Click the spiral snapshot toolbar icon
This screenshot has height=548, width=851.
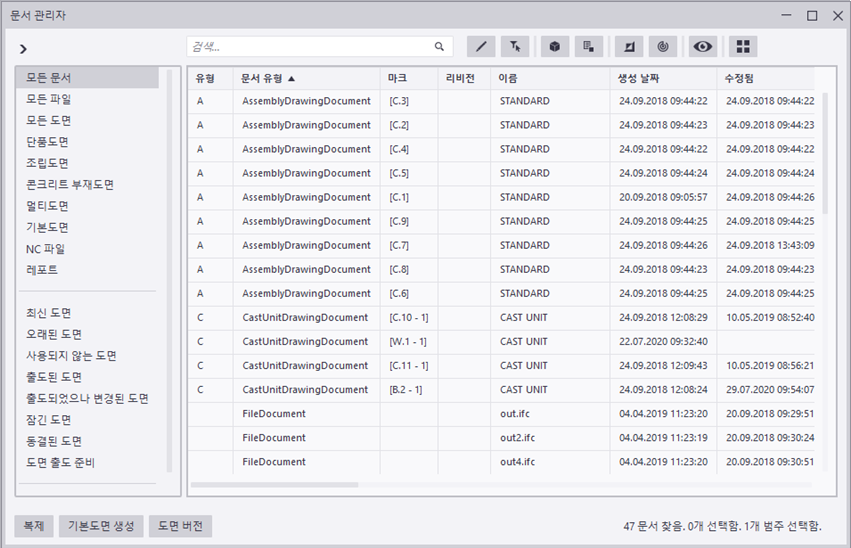[x=663, y=47]
